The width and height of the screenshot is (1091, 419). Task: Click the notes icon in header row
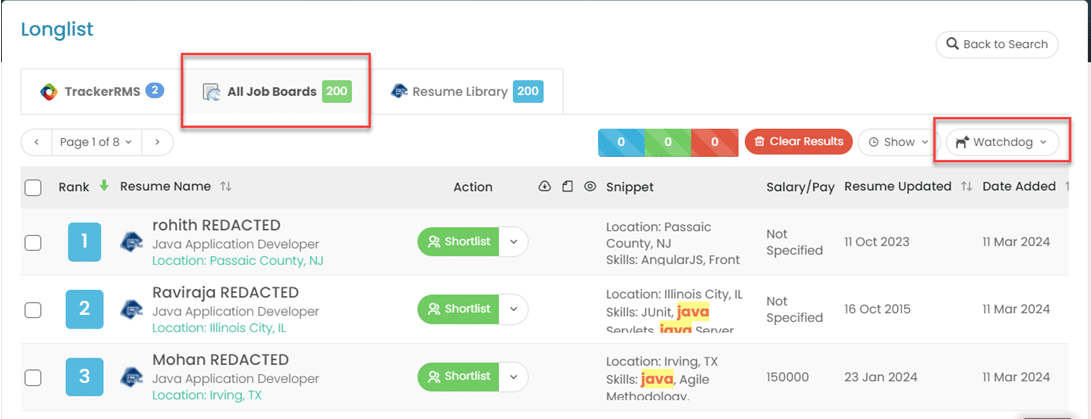point(567,187)
